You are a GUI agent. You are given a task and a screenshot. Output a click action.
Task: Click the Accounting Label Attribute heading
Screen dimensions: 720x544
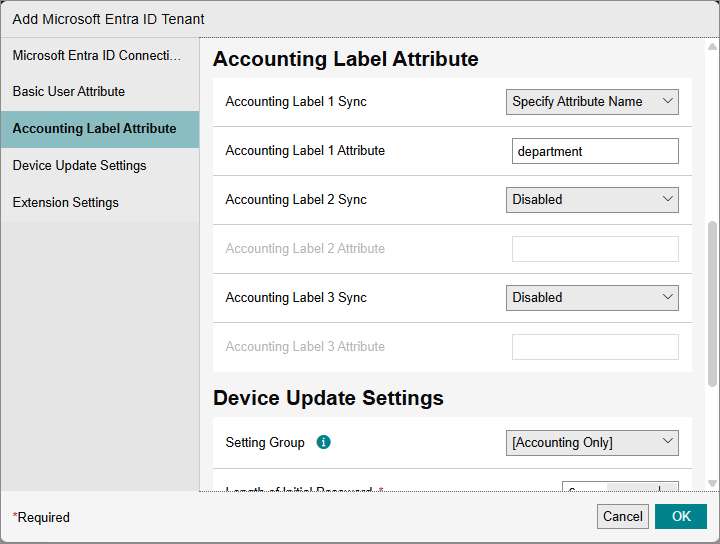coord(345,59)
